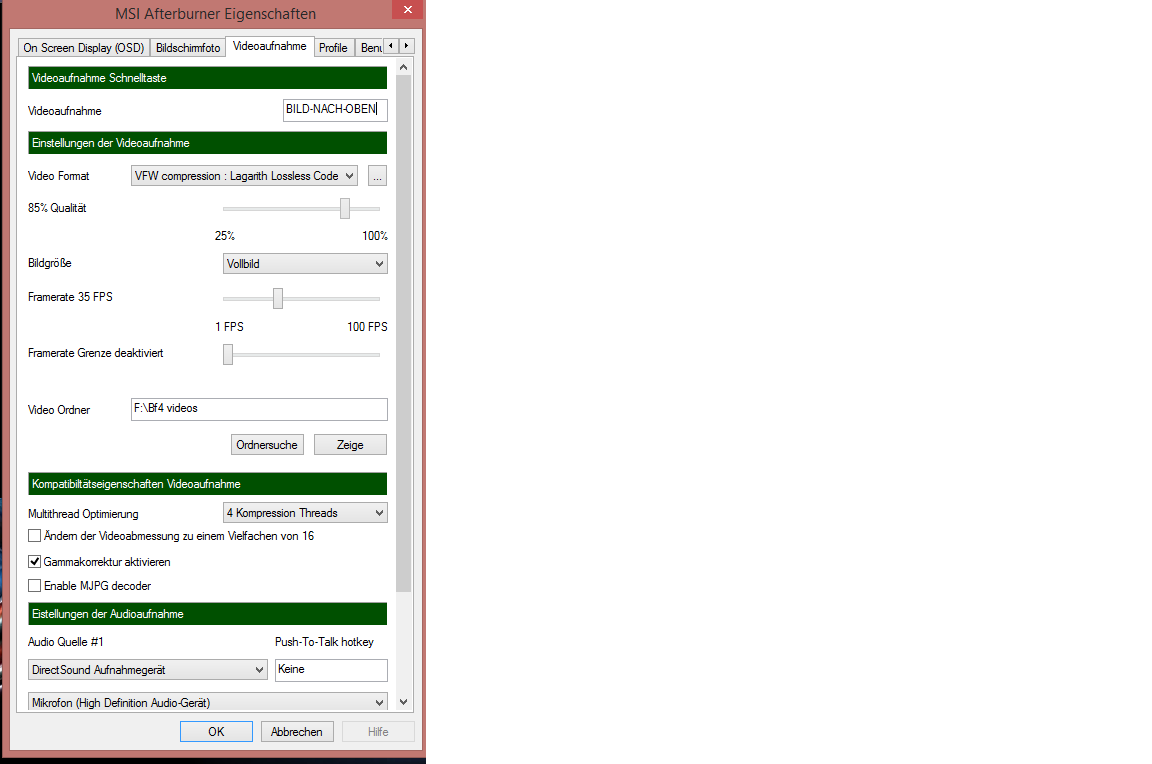Click the Framerate Grenze slider handle
Viewport: 1152px width, 764px height.
tap(228, 354)
